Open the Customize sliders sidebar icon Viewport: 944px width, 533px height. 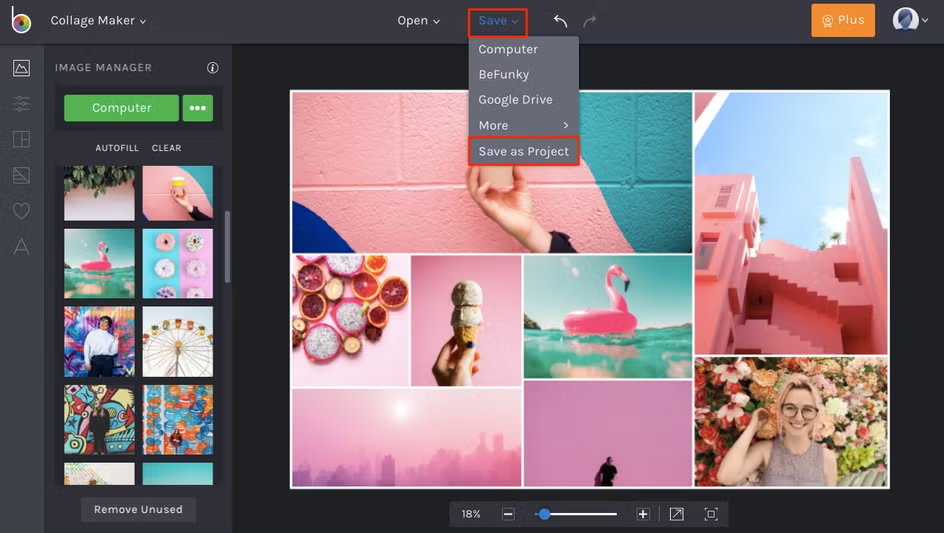[21, 104]
